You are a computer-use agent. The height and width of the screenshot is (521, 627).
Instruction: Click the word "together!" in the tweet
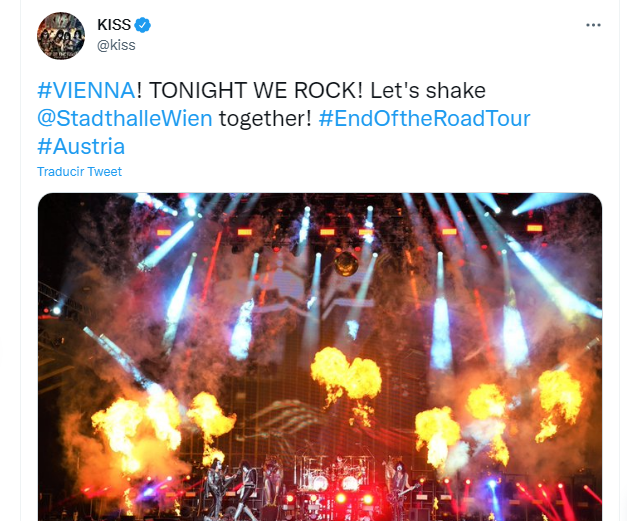266,119
